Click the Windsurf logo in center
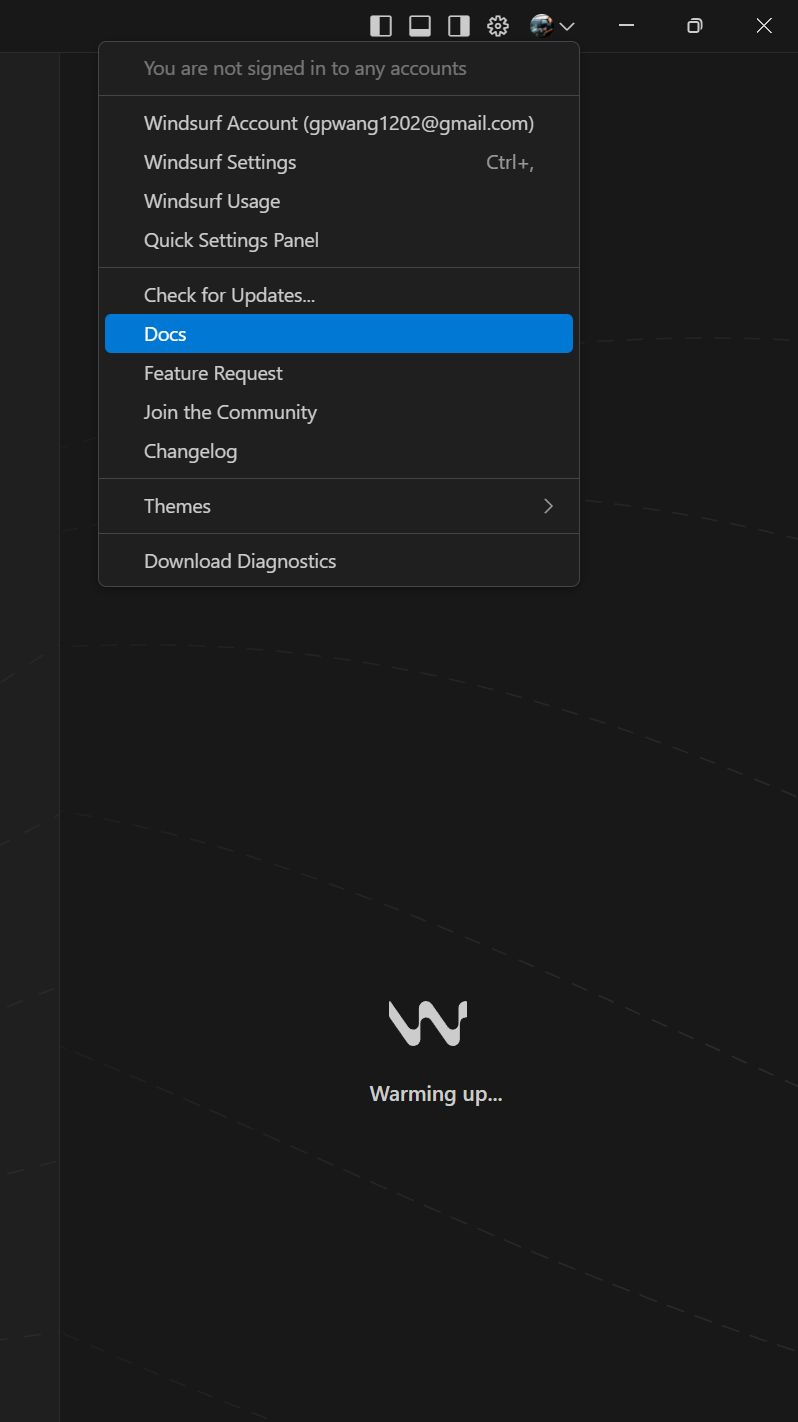Image resolution: width=798 pixels, height=1422 pixels. click(428, 1023)
